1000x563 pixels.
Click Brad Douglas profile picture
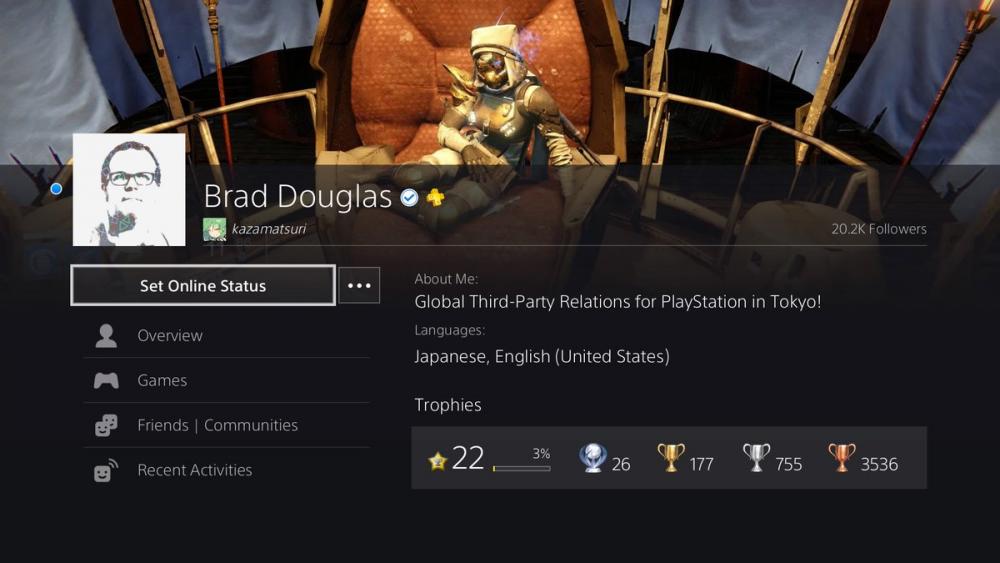[x=129, y=189]
